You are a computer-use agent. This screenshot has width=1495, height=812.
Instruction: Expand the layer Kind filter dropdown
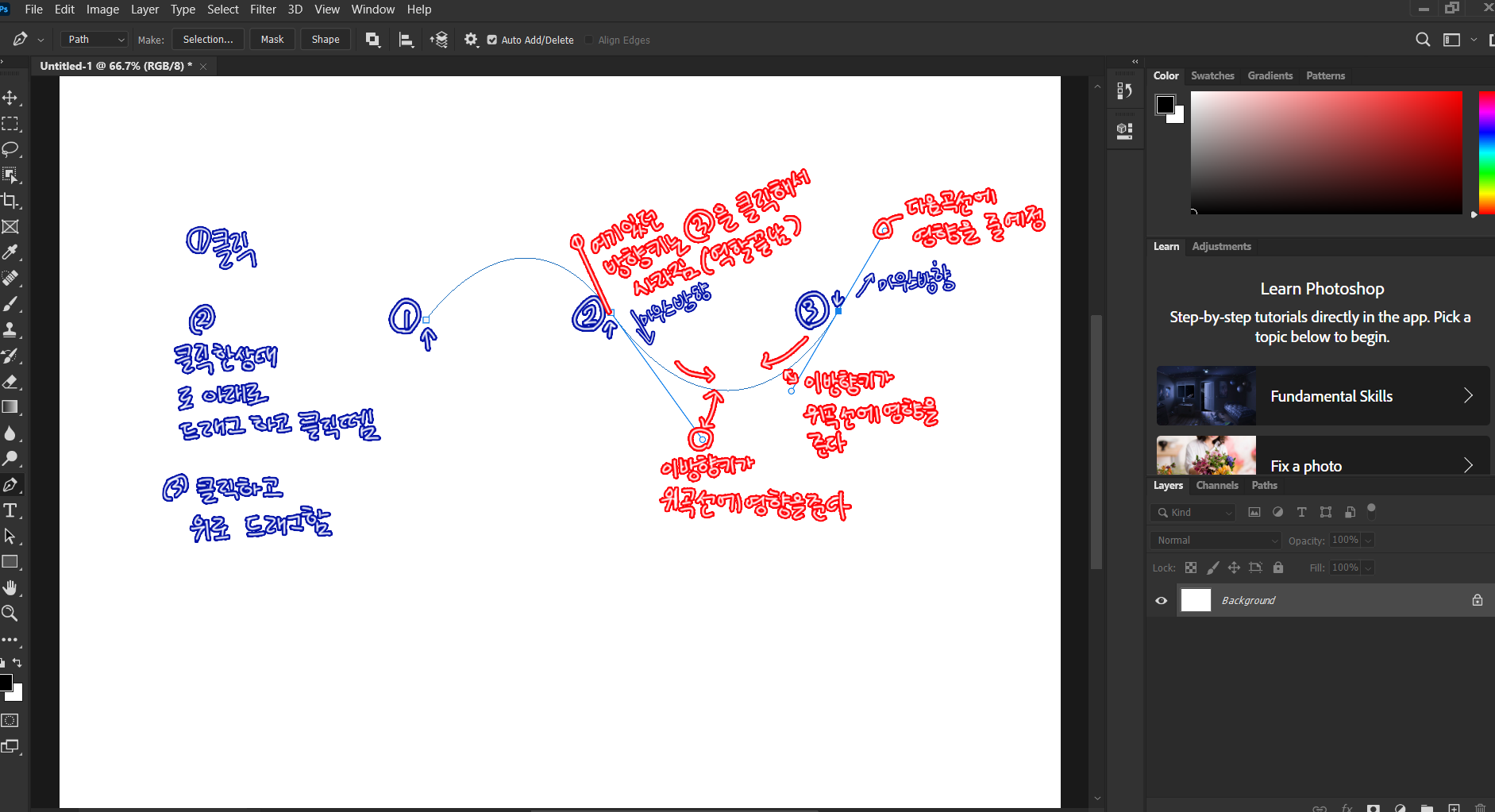click(x=1193, y=513)
